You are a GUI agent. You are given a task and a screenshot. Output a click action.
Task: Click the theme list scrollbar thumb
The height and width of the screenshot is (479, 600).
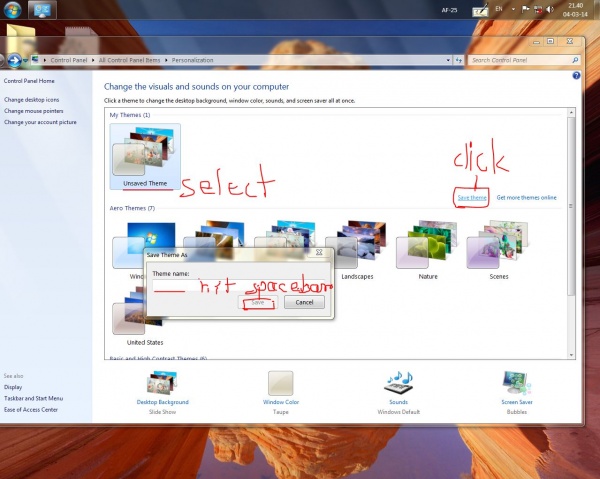(571, 206)
